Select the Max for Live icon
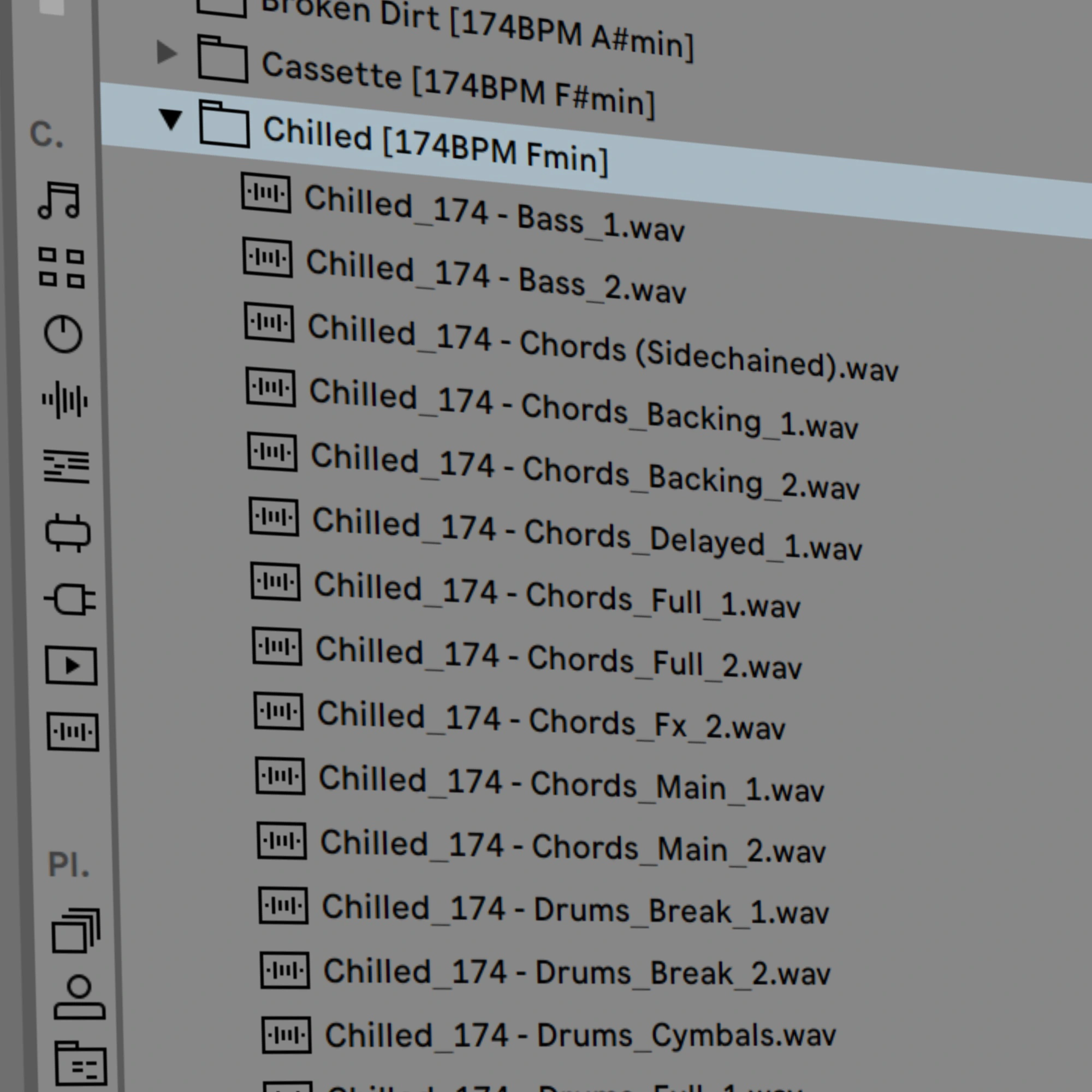The image size is (1092, 1092). [x=68, y=533]
